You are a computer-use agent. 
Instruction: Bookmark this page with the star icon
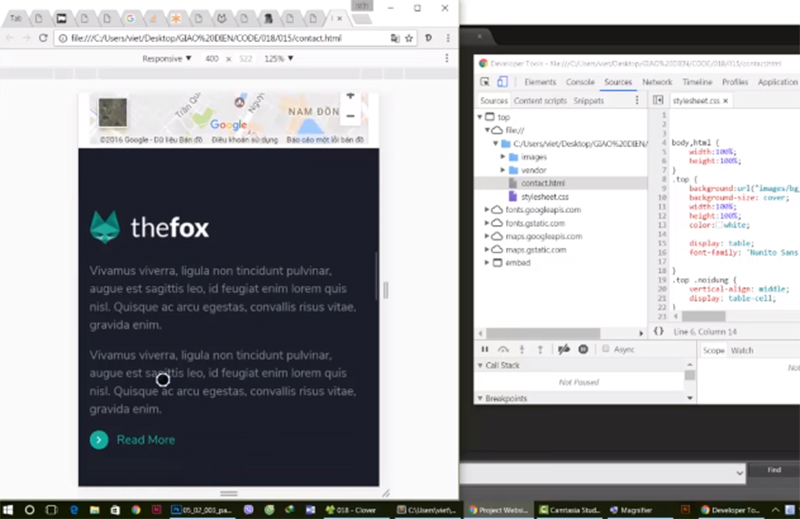point(409,37)
